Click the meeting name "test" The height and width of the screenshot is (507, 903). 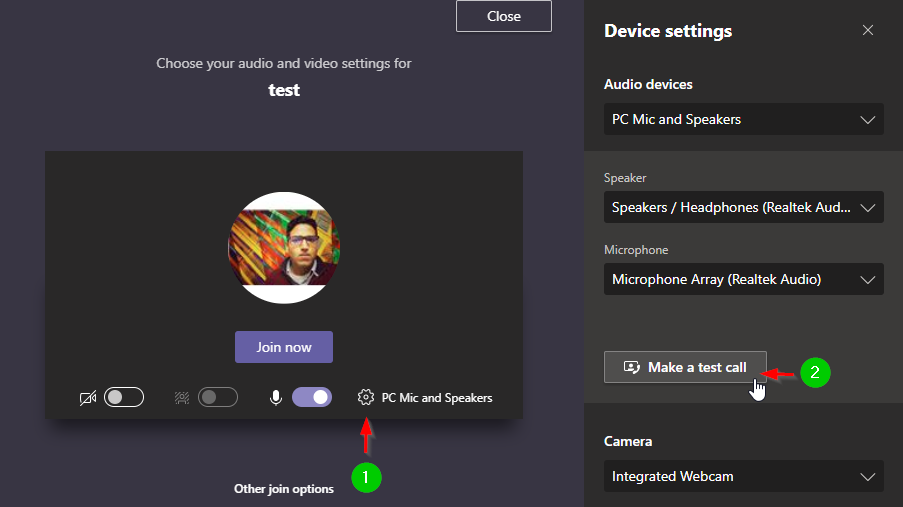coord(284,90)
